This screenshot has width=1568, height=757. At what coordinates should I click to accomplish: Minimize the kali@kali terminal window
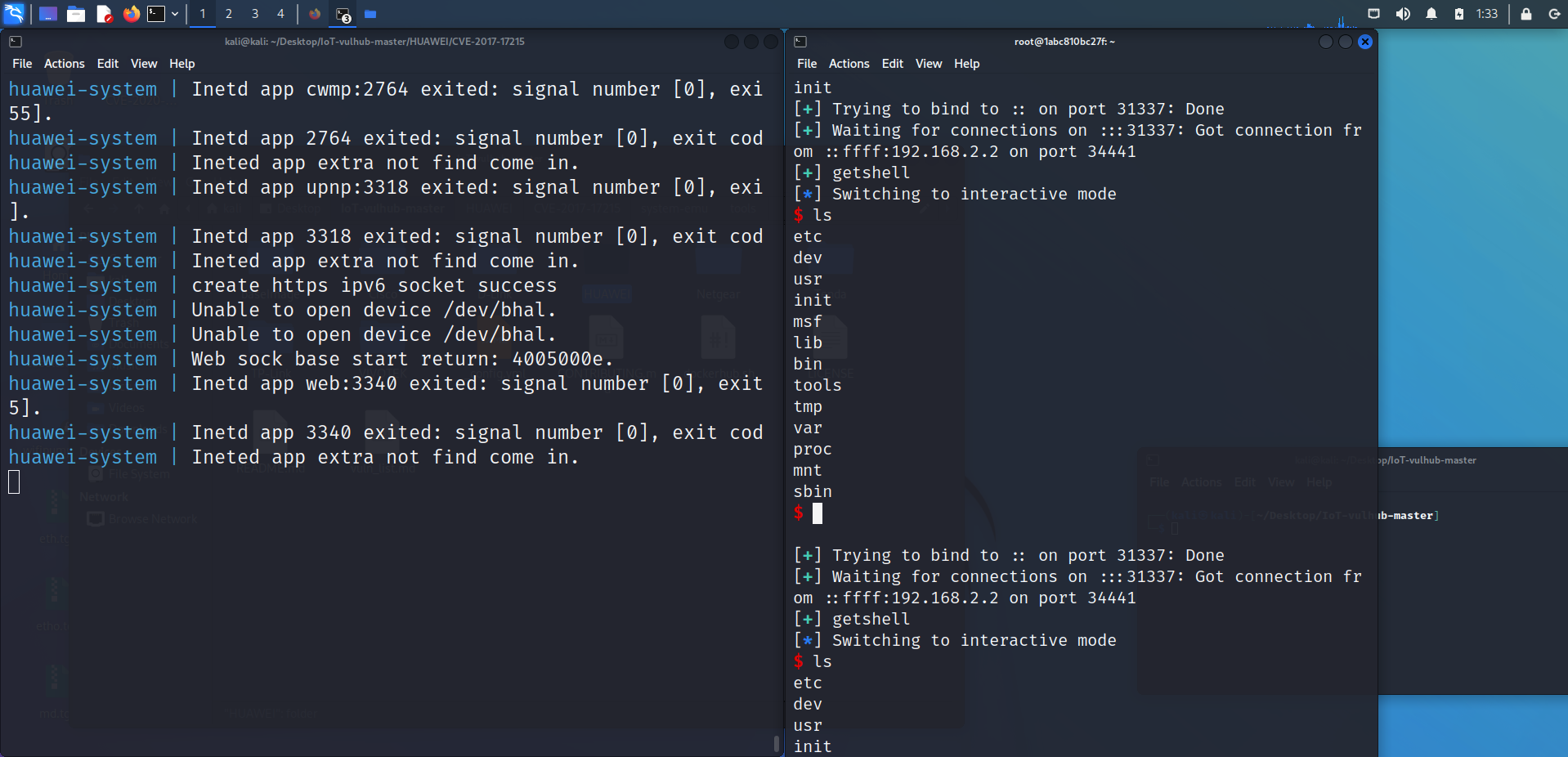(732, 42)
